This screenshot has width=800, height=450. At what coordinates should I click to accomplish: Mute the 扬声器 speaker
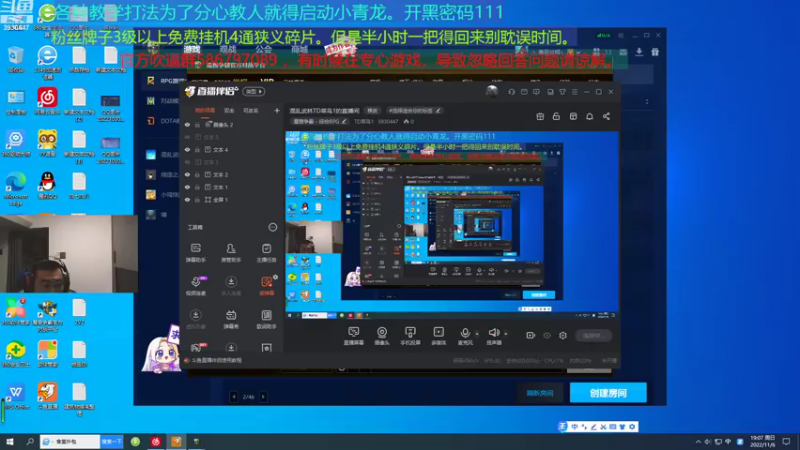pos(493,336)
